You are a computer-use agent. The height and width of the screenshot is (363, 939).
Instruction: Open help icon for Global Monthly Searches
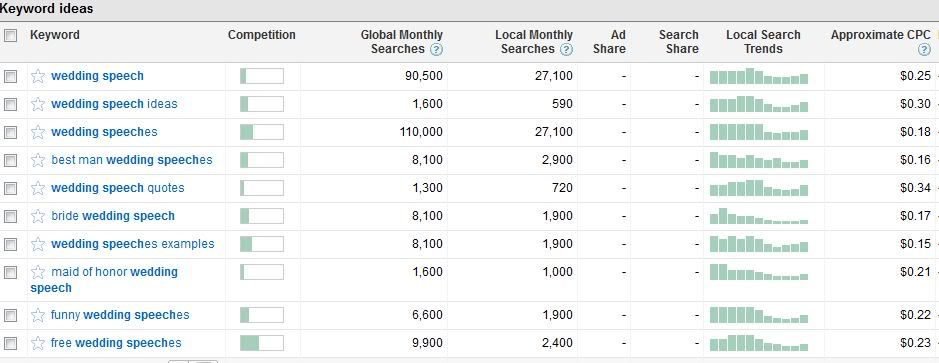pos(437,50)
